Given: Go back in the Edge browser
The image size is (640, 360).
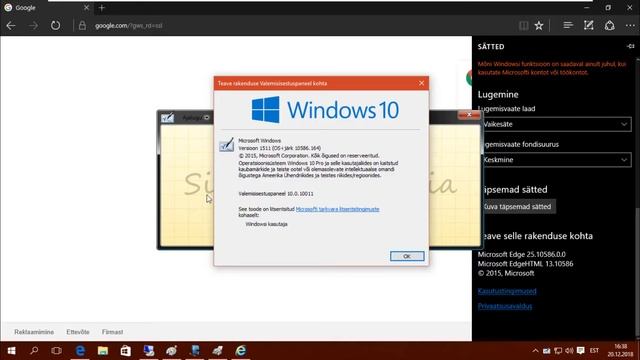Looking at the screenshot, I should pyautogui.click(x=11, y=25).
